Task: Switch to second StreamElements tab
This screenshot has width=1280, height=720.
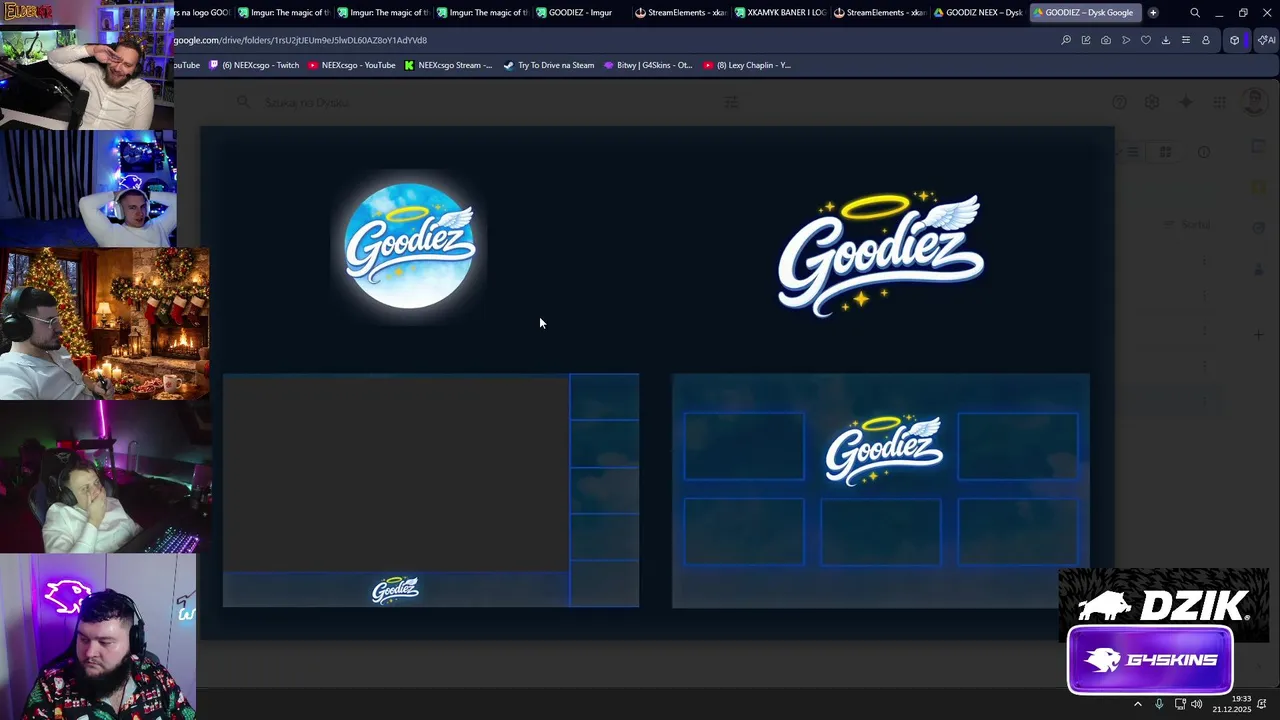Action: pos(879,13)
